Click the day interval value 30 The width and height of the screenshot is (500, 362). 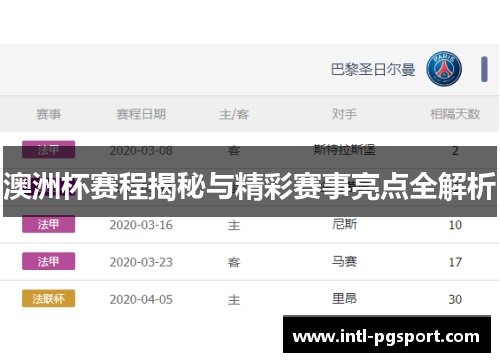point(455,300)
